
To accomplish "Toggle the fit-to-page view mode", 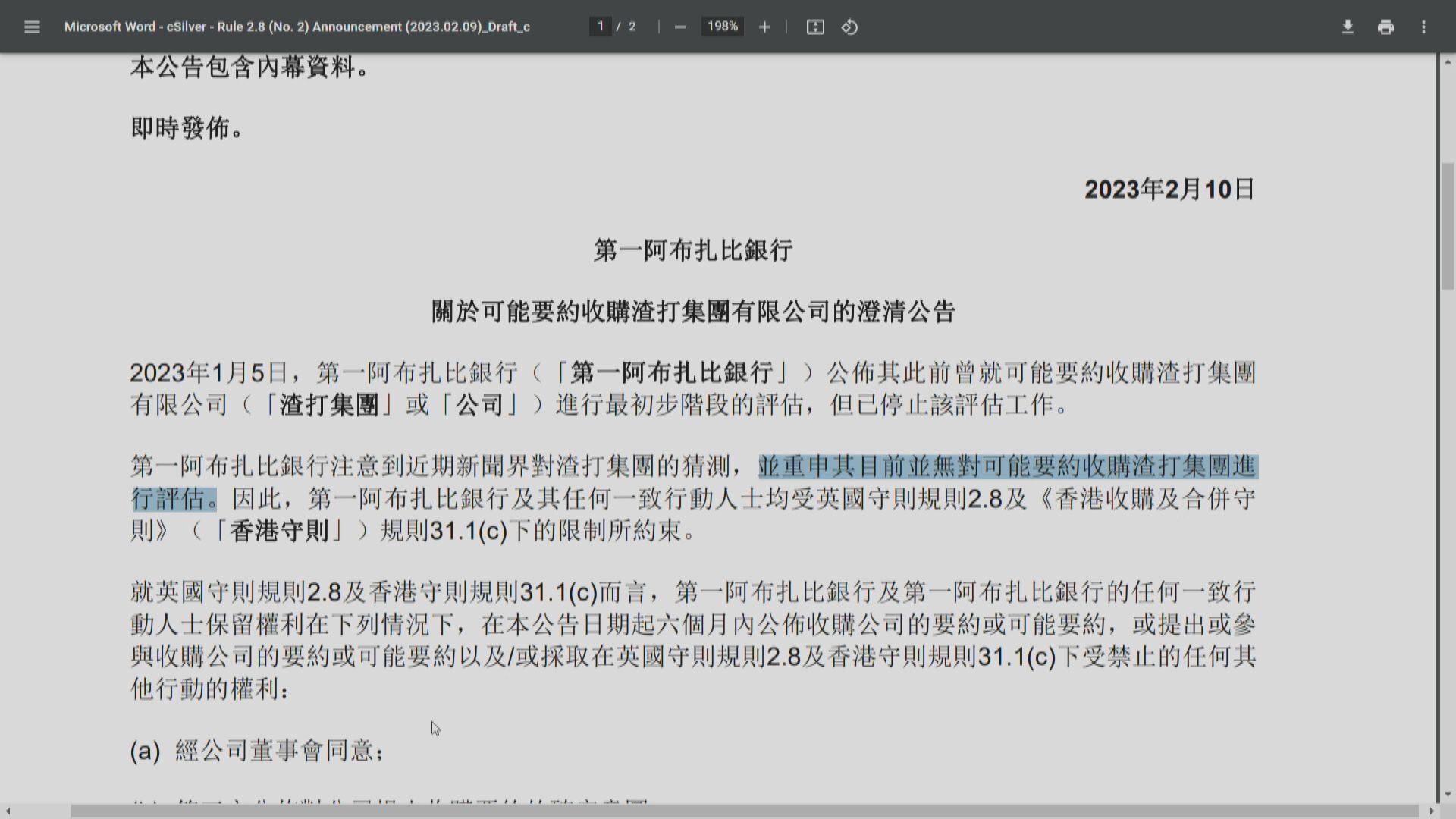I will coord(814,27).
